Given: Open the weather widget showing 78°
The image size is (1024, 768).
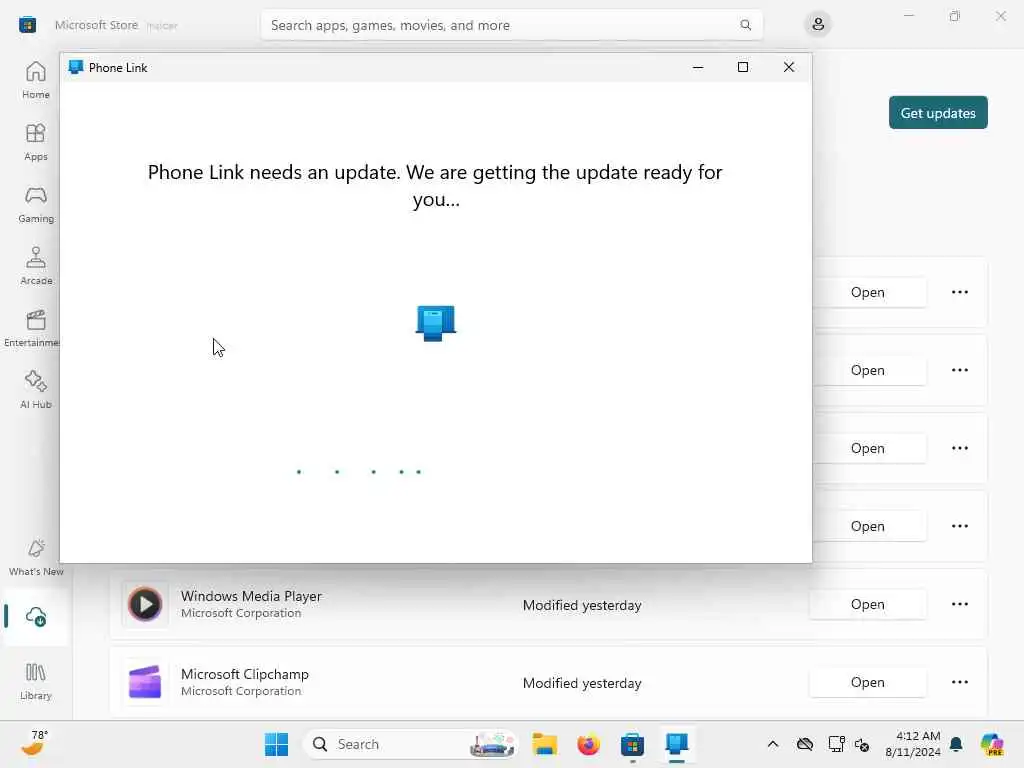Looking at the screenshot, I should (33, 743).
